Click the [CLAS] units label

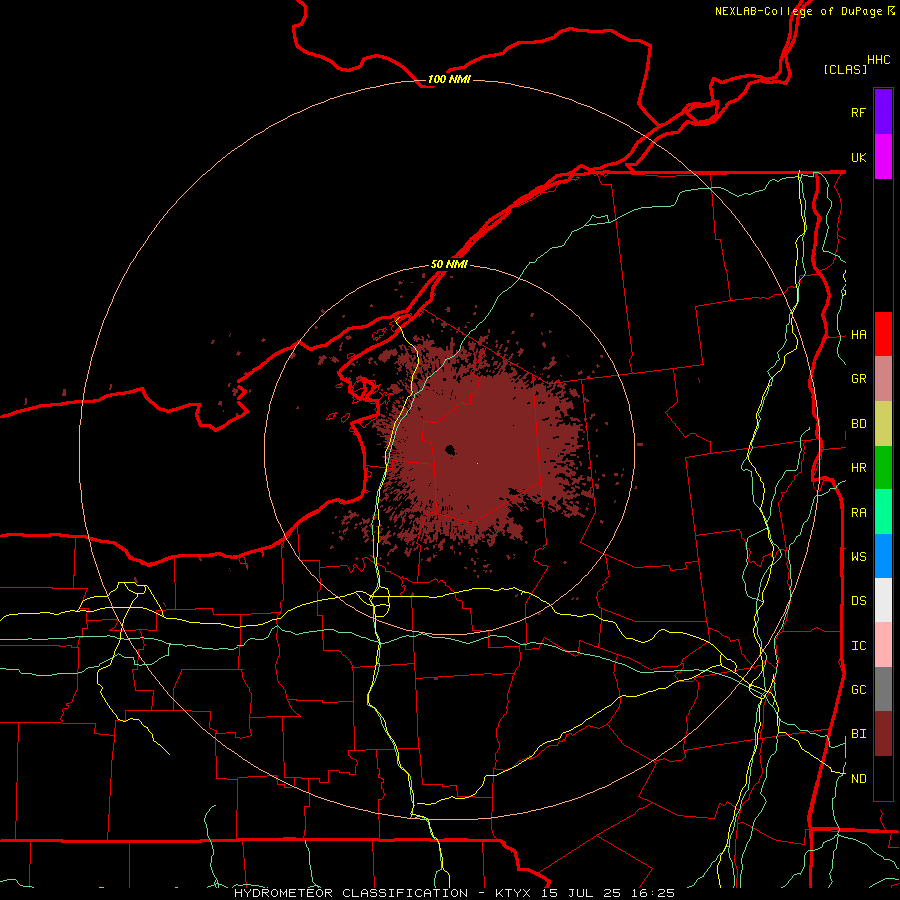tap(845, 69)
